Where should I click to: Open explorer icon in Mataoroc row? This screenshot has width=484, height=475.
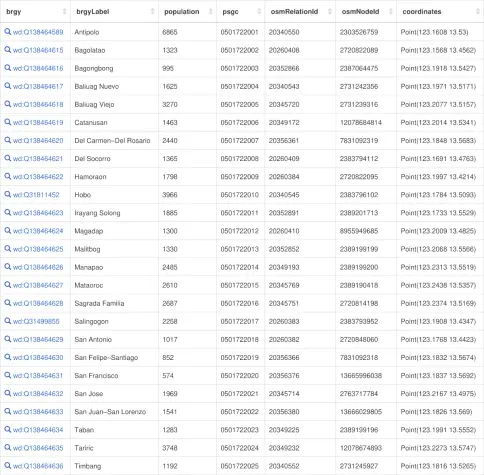7,285
